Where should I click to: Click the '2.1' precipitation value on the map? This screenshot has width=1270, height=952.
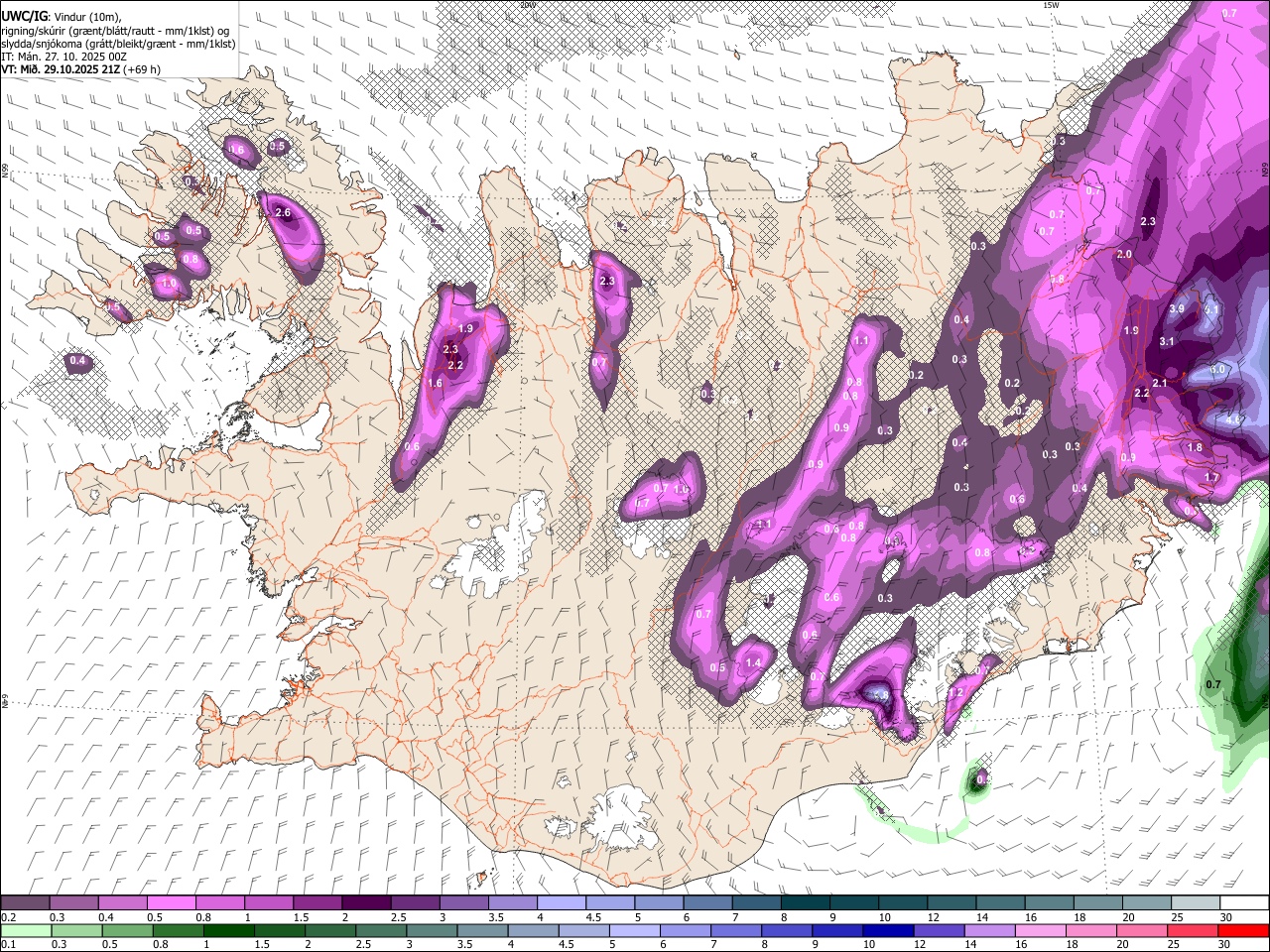(1159, 383)
